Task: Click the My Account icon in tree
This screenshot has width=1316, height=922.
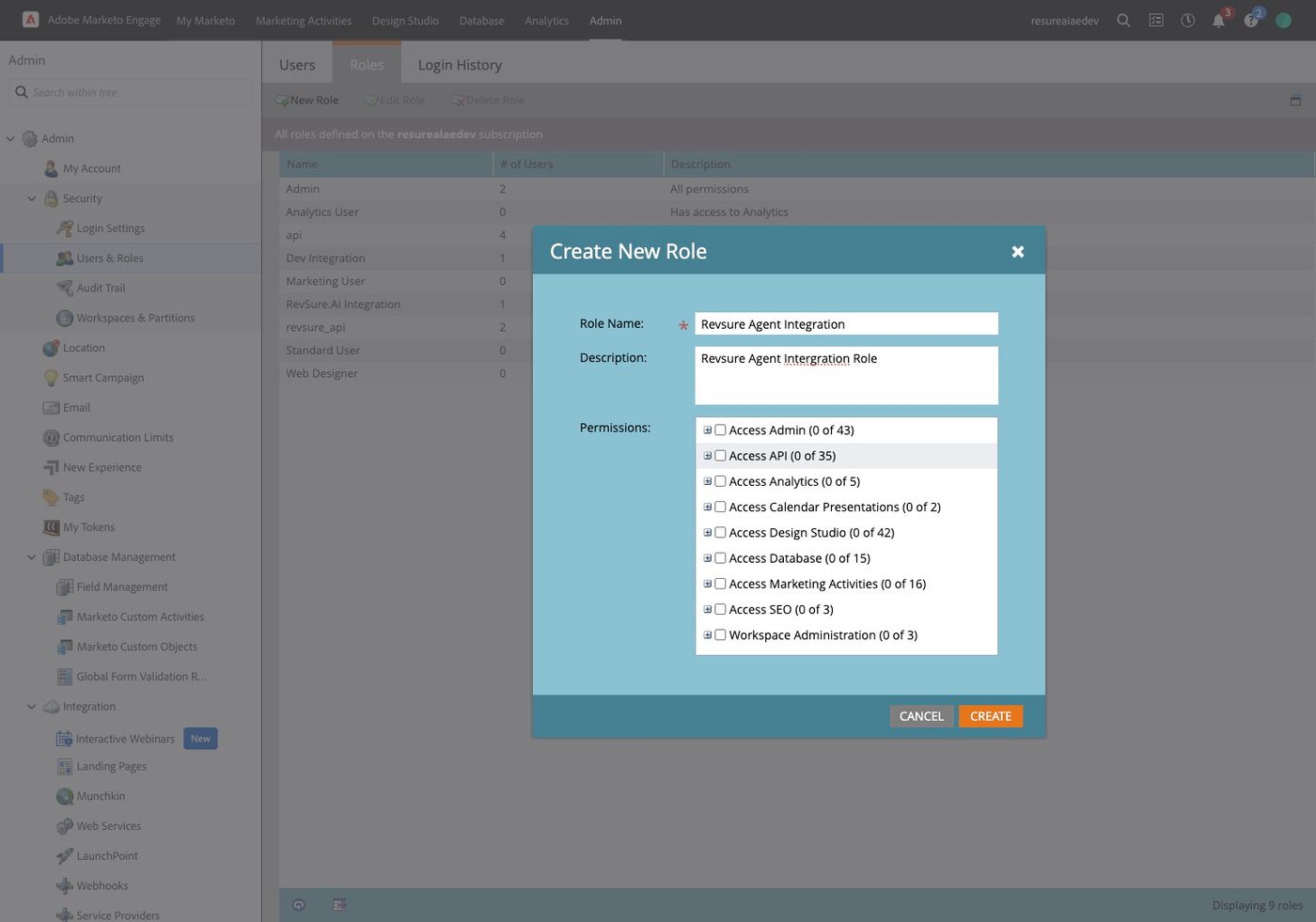Action: pyautogui.click(x=51, y=168)
